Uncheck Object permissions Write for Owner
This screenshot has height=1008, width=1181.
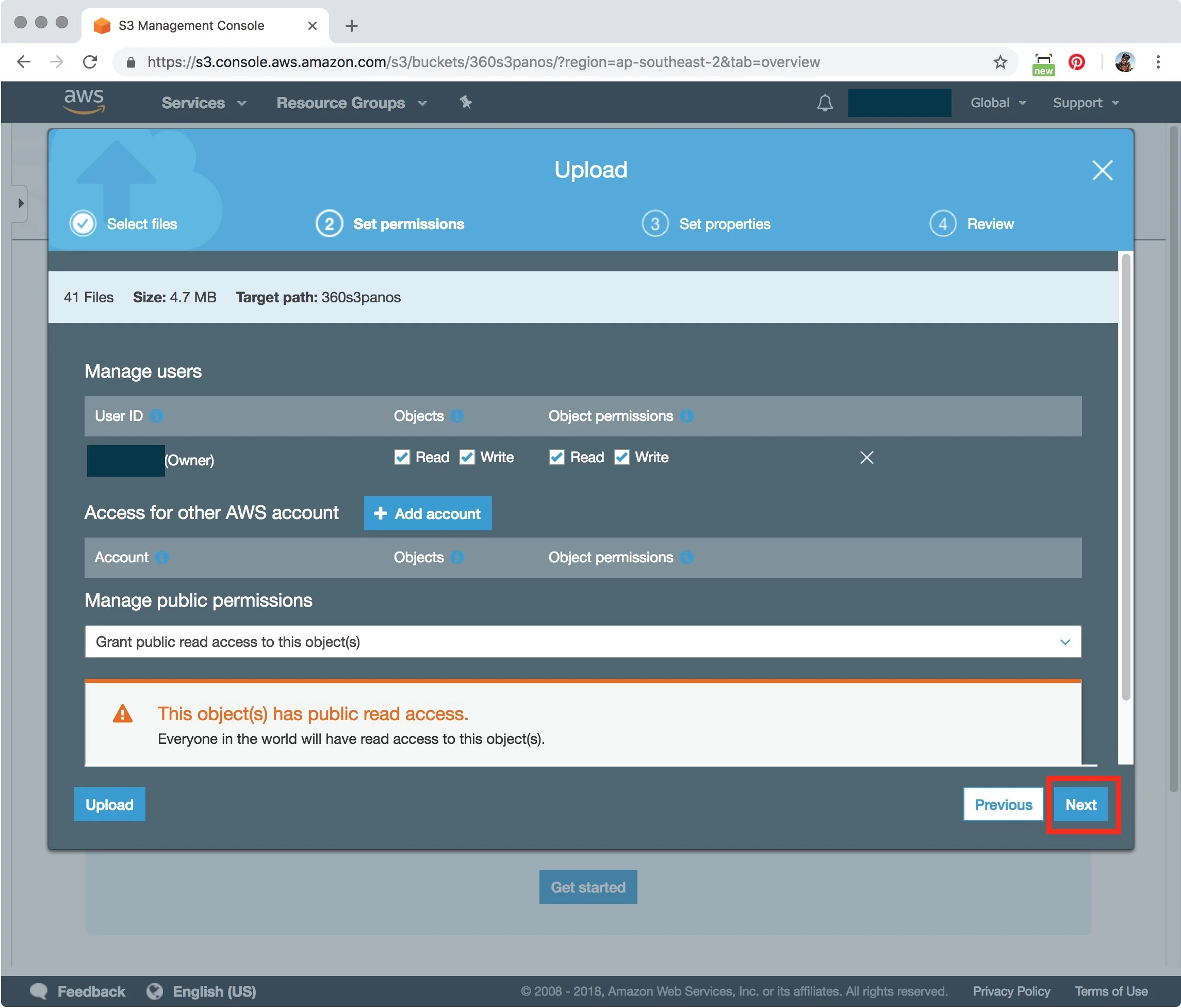click(622, 458)
